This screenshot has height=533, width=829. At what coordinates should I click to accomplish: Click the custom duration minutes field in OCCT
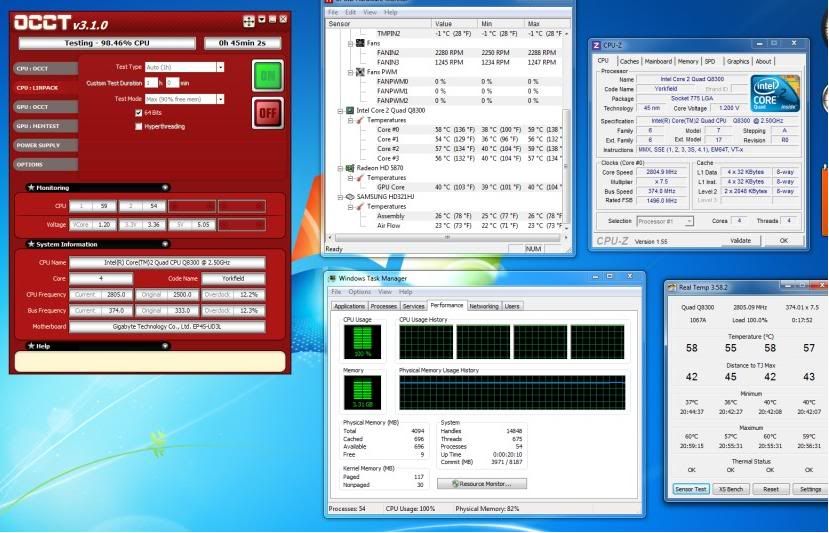172,82
